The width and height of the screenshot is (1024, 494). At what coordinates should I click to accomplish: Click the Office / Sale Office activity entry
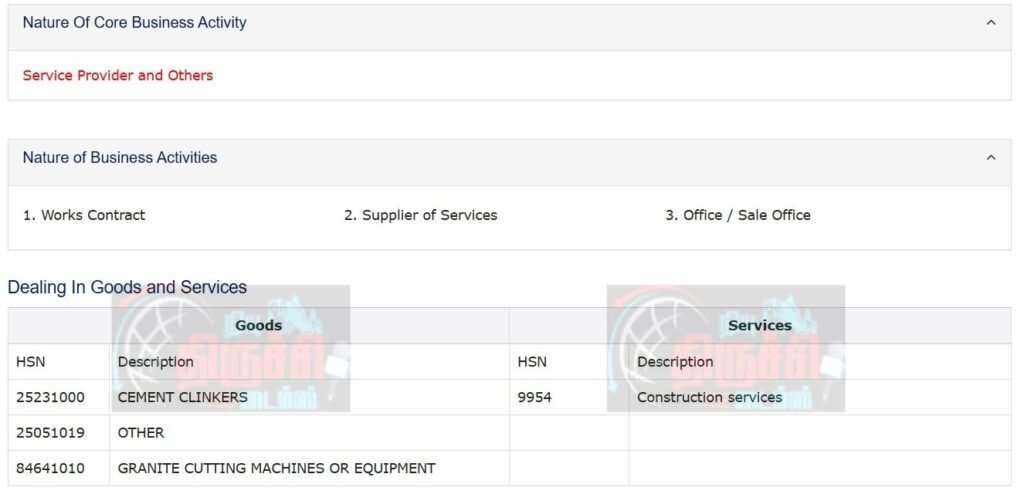tap(738, 215)
